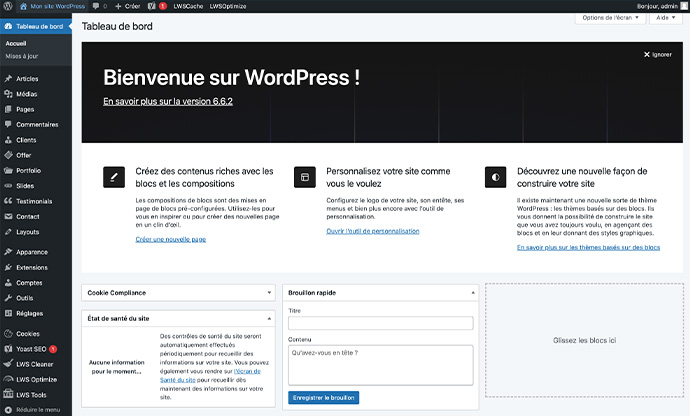Click the LWS Cleaner broom icon
The width and height of the screenshot is (690, 416).
click(x=8, y=364)
